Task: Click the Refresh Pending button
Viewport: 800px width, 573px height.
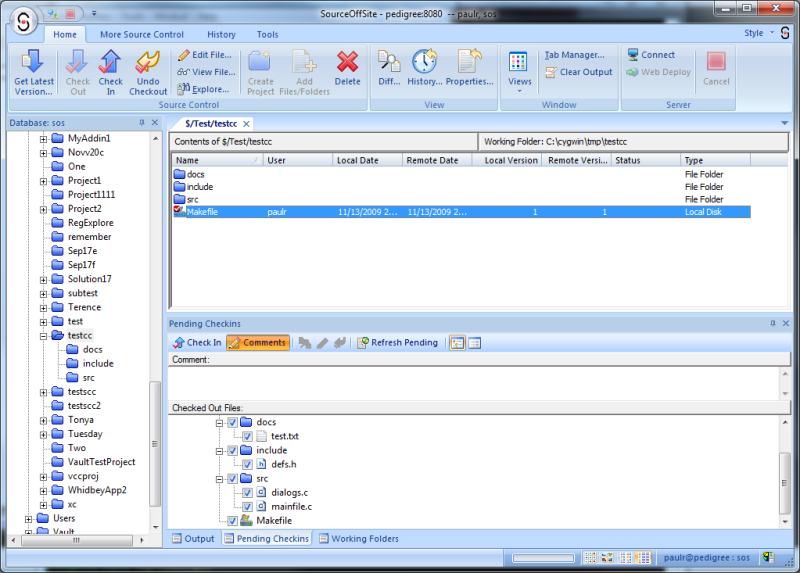Action: tap(397, 343)
